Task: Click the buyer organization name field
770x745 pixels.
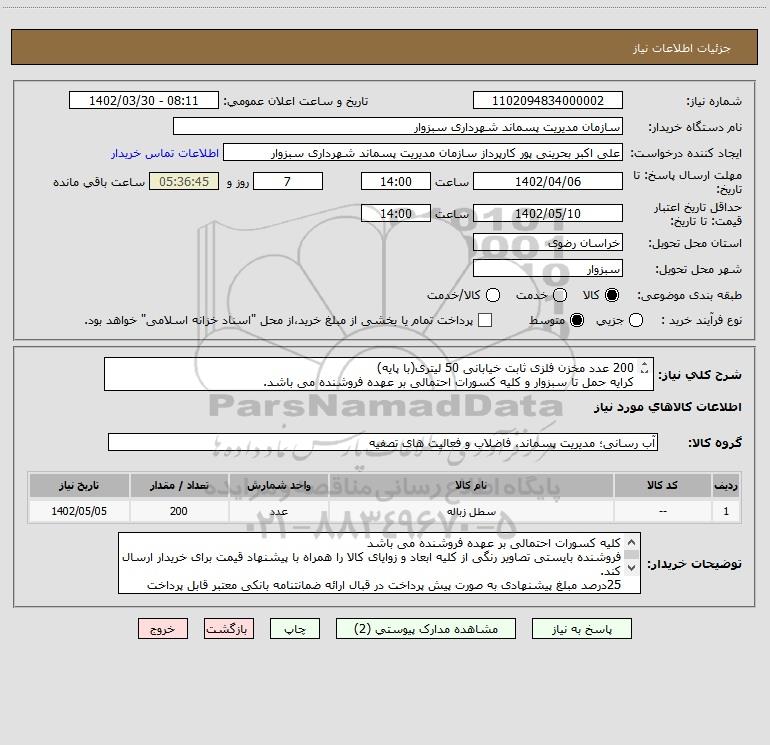Action: [398, 127]
